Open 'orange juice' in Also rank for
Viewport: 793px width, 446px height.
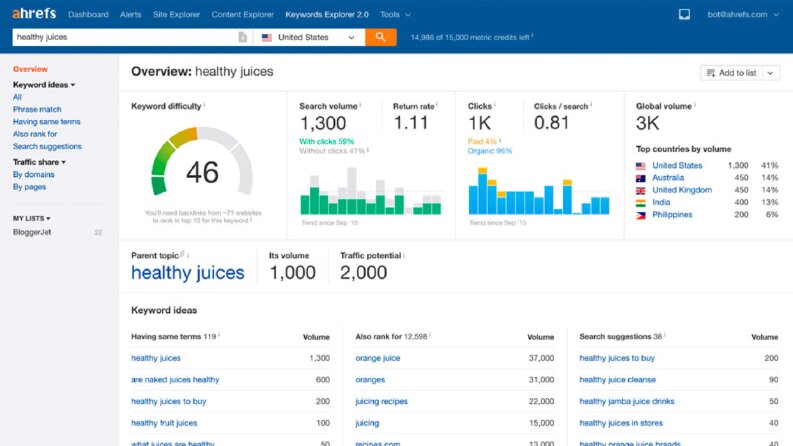377,358
